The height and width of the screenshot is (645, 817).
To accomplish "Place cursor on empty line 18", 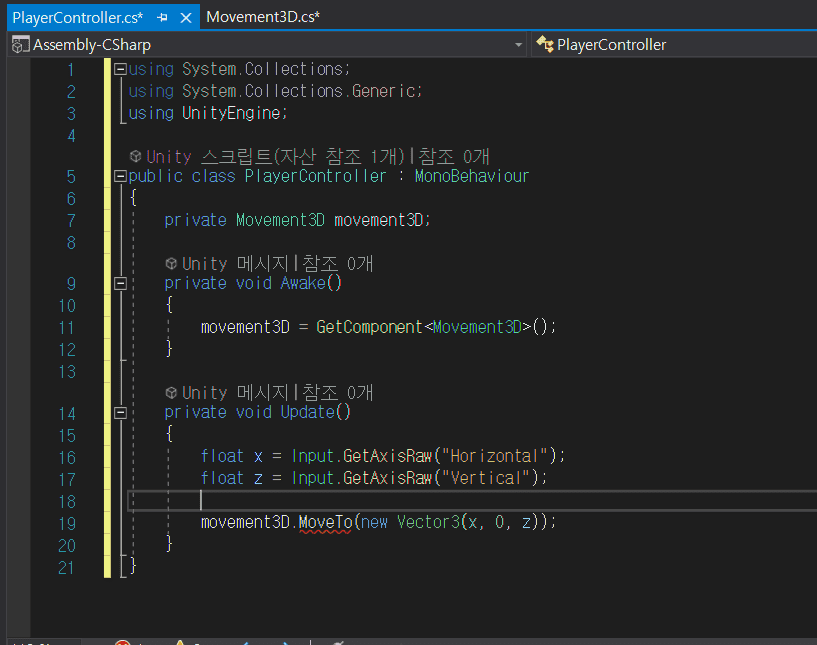I will click(400, 500).
